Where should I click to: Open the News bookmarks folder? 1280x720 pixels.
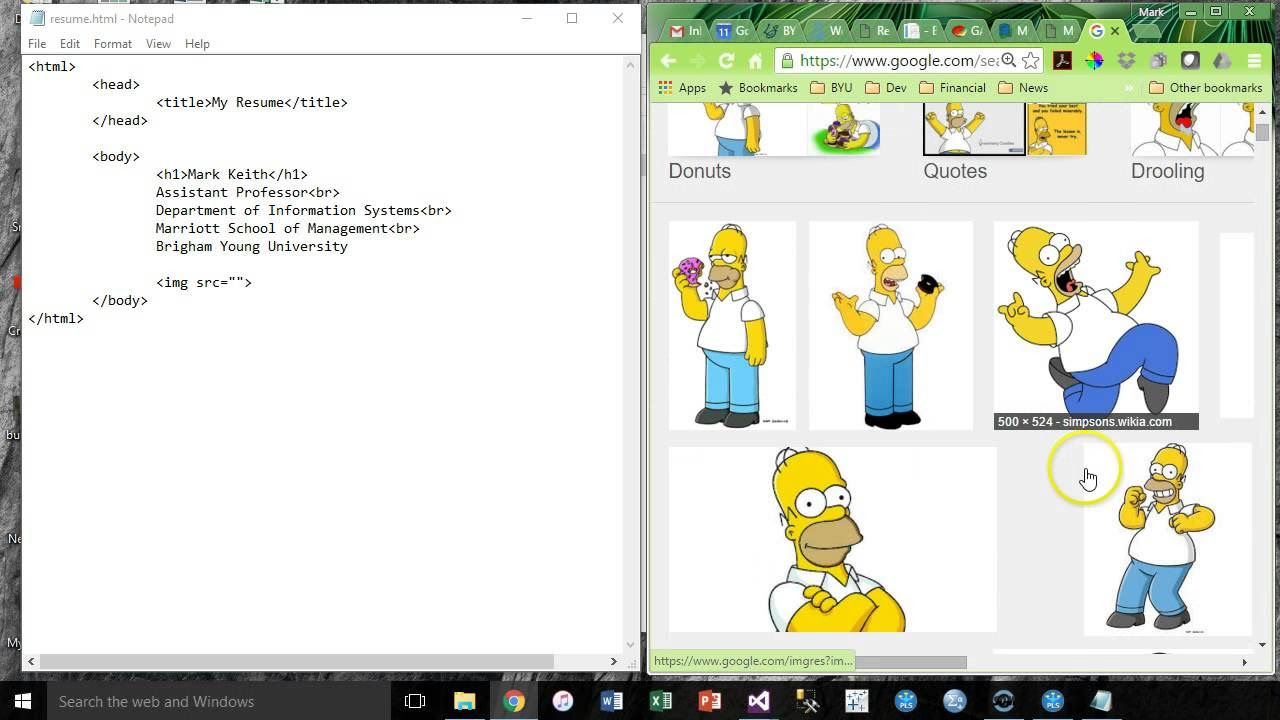pyautogui.click(x=1023, y=88)
